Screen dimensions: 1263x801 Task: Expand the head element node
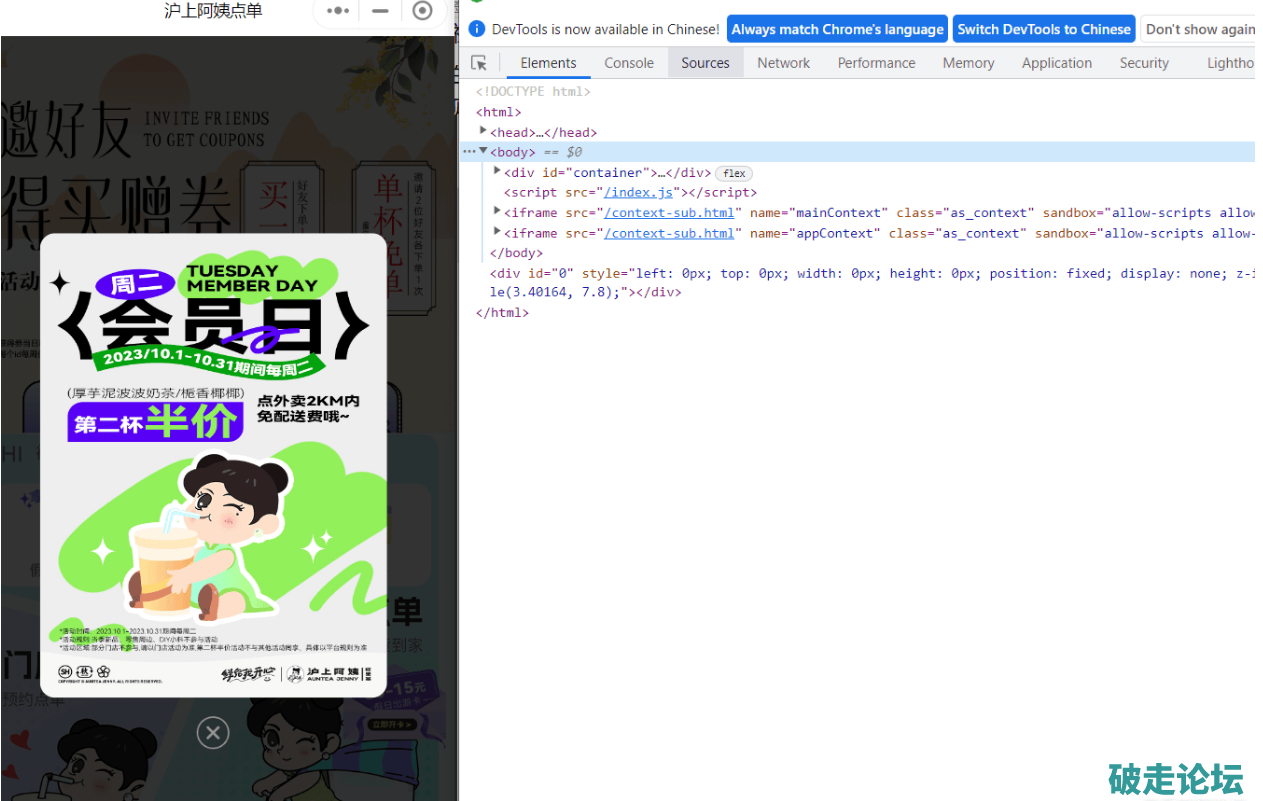[484, 131]
